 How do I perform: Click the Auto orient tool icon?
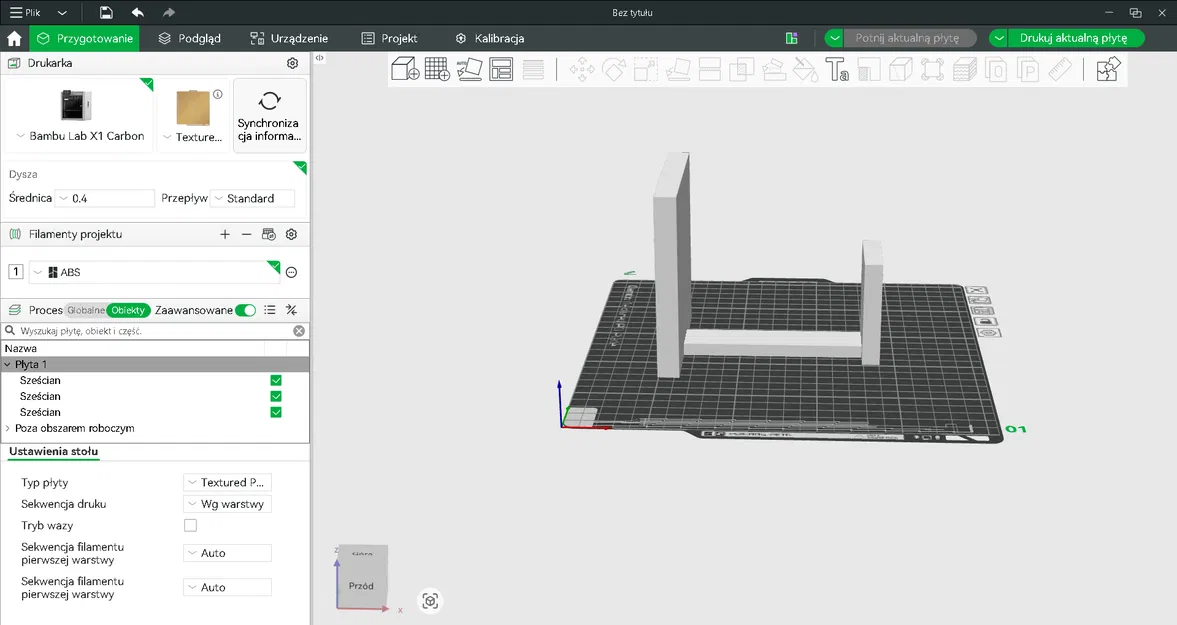(469, 69)
